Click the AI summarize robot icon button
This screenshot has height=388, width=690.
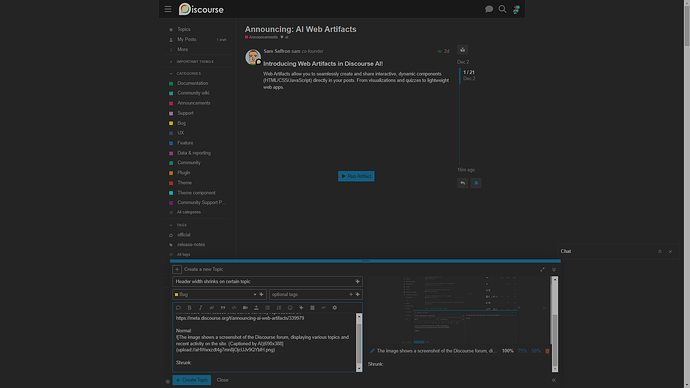coord(462,50)
